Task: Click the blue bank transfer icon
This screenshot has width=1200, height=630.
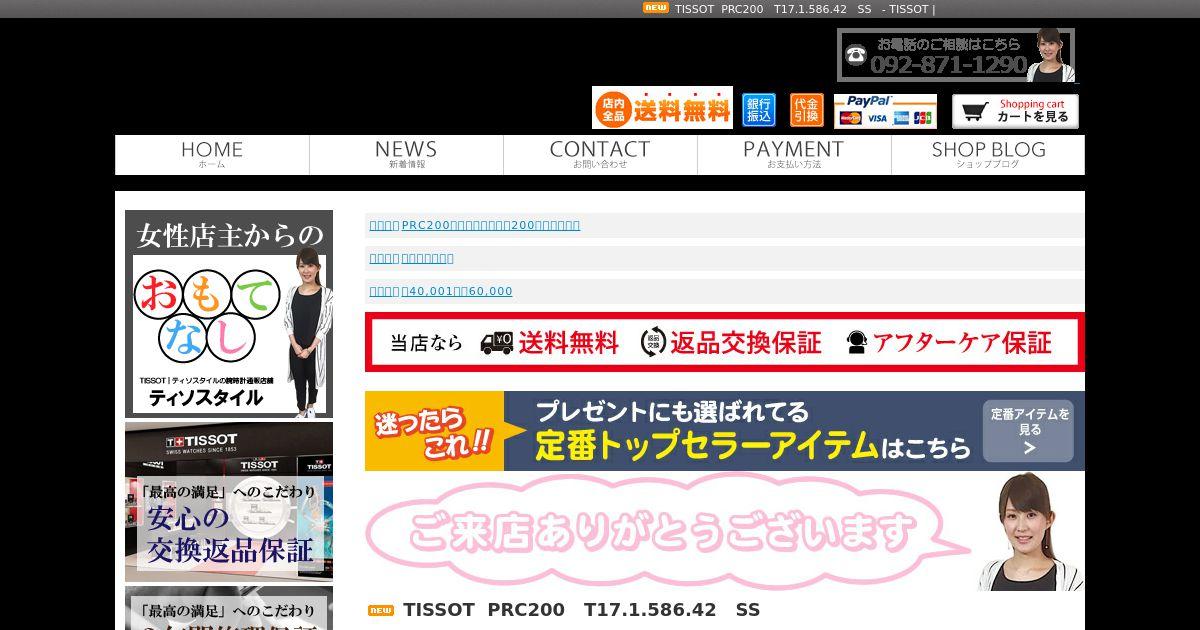Action: pos(759,110)
